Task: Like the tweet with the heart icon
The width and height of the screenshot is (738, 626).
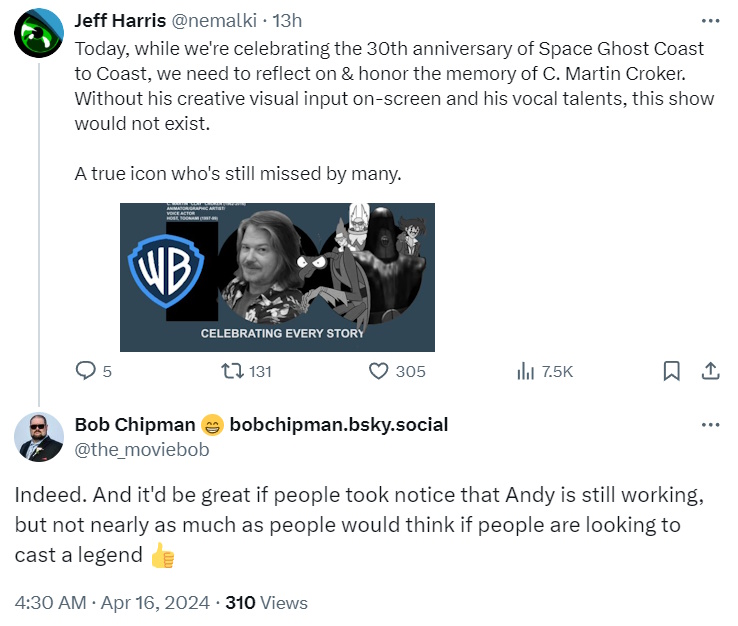Action: 379,371
